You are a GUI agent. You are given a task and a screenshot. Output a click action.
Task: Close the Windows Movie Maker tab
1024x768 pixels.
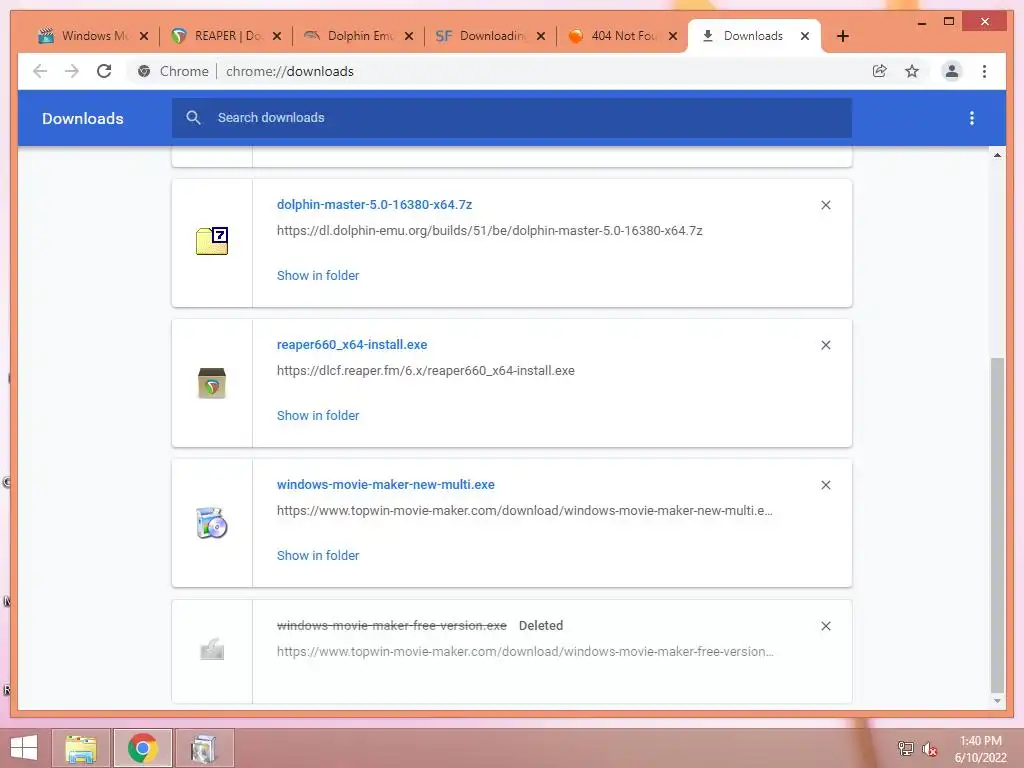(144, 36)
